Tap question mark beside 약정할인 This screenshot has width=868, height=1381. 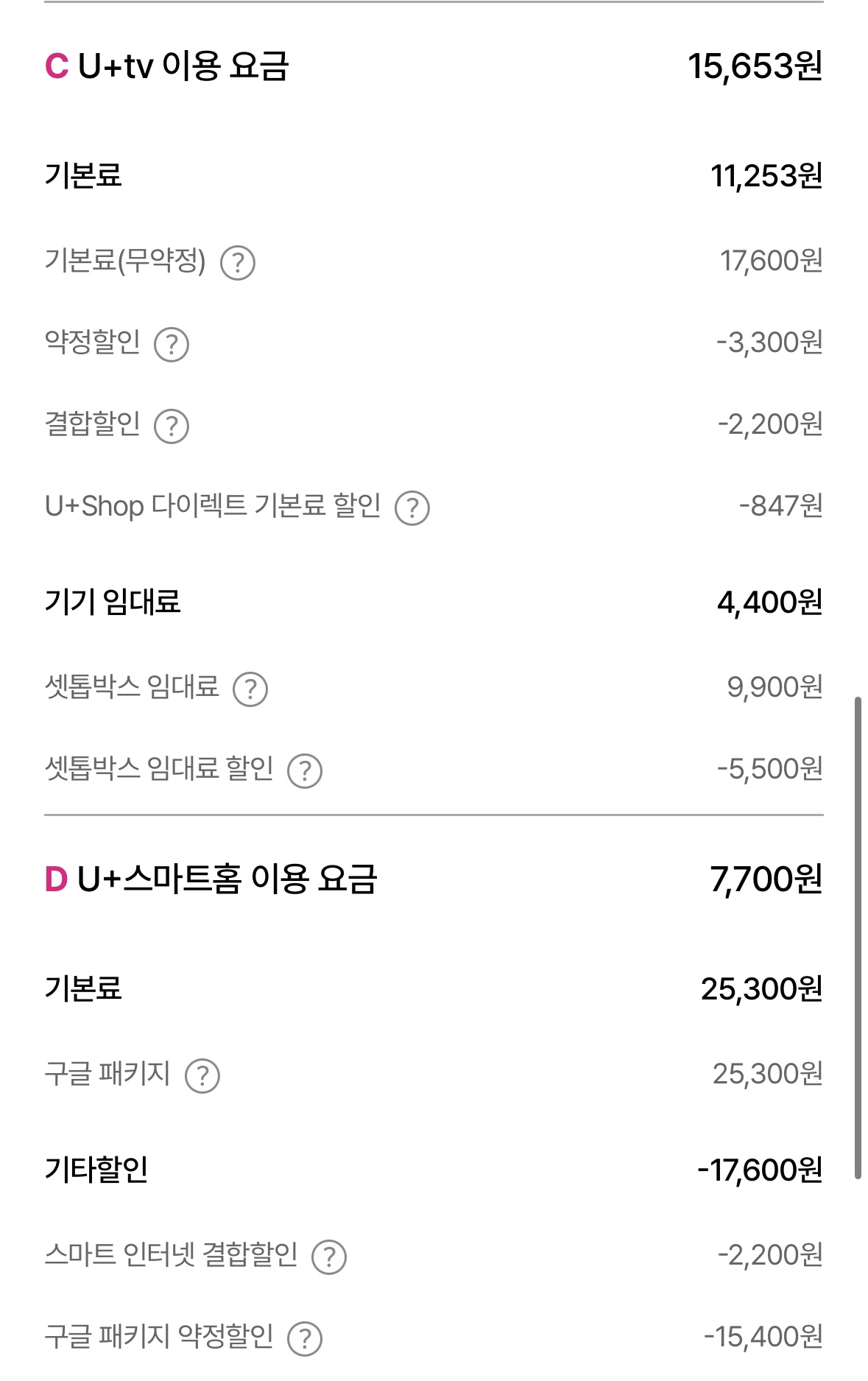click(172, 345)
